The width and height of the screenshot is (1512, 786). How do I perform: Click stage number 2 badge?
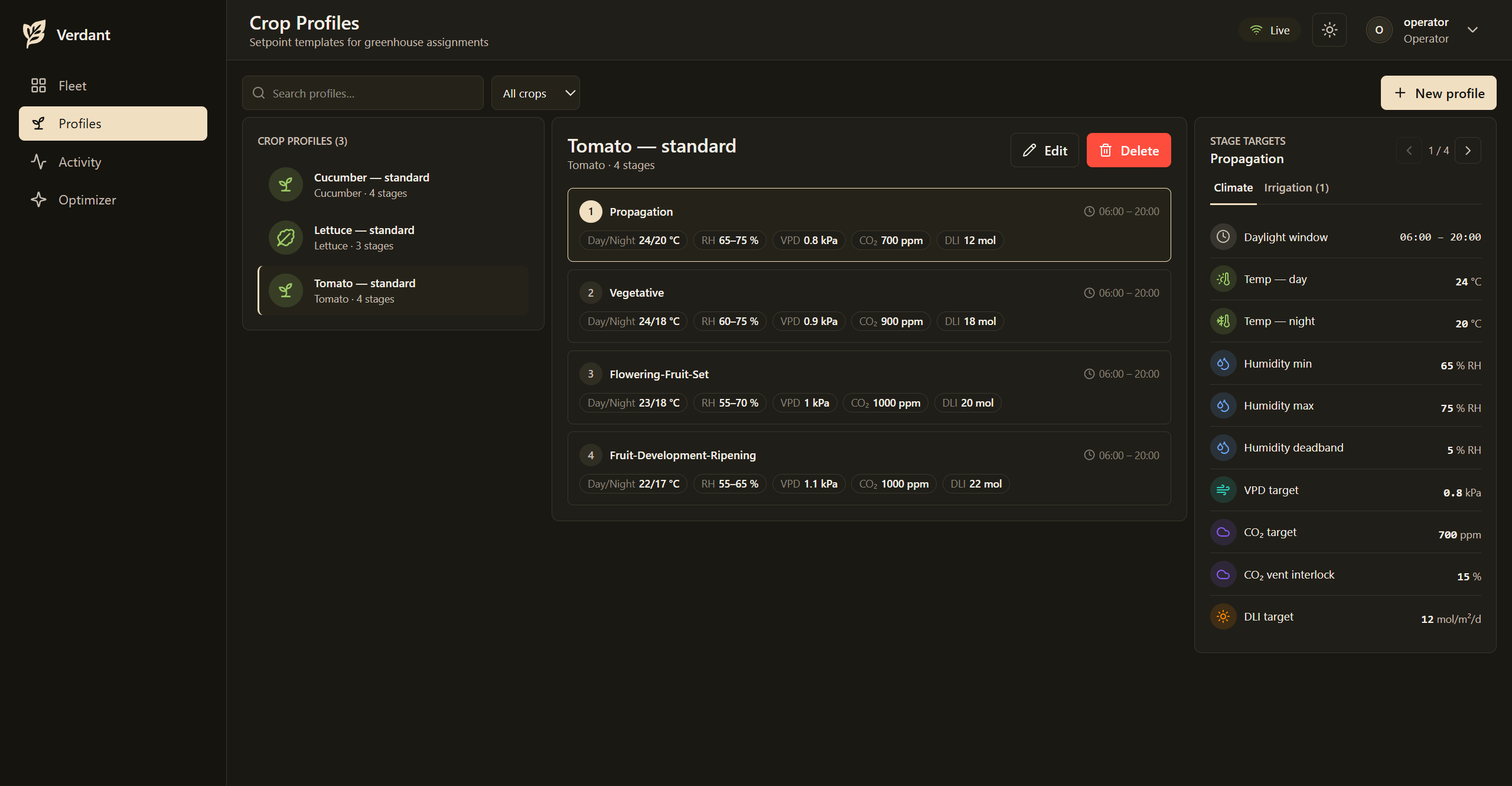click(x=591, y=293)
